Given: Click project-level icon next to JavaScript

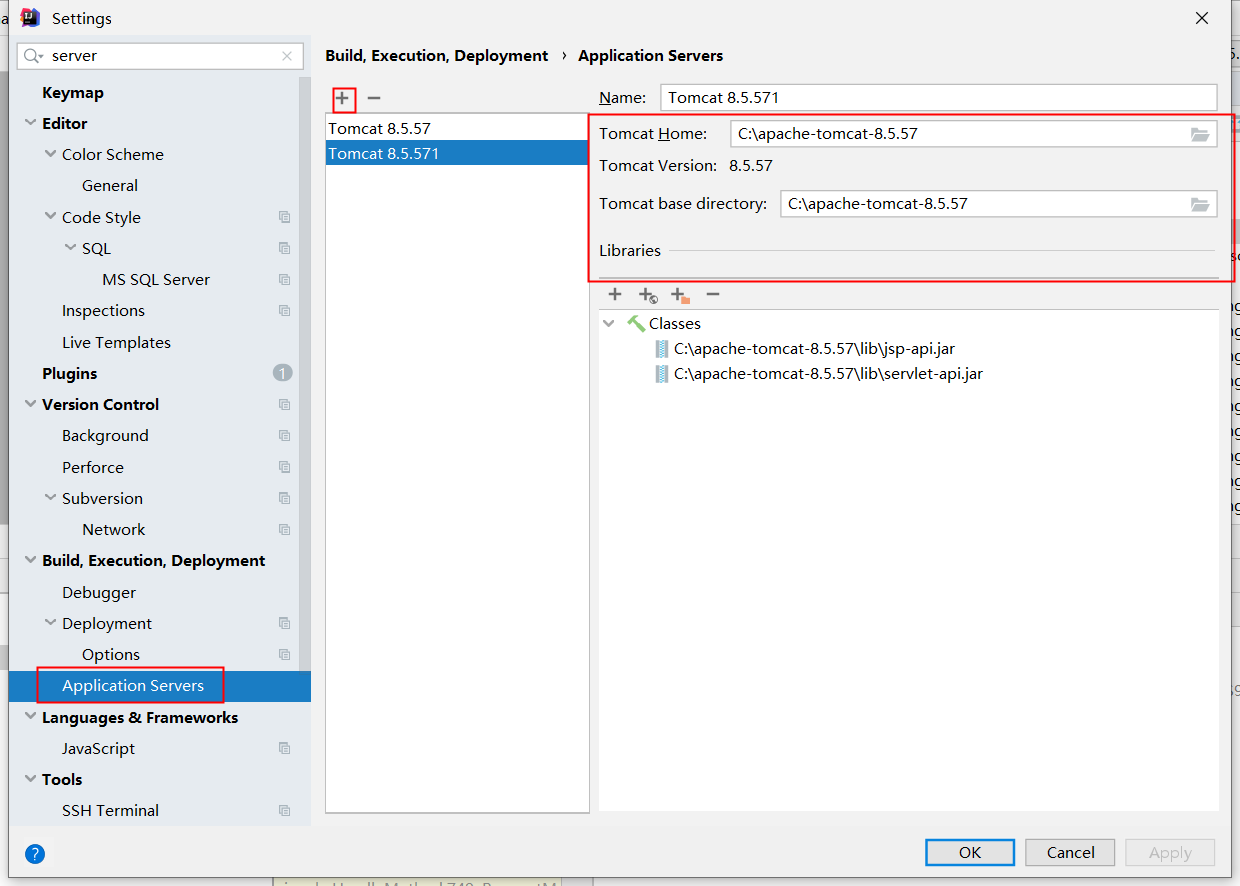Looking at the screenshot, I should (285, 748).
